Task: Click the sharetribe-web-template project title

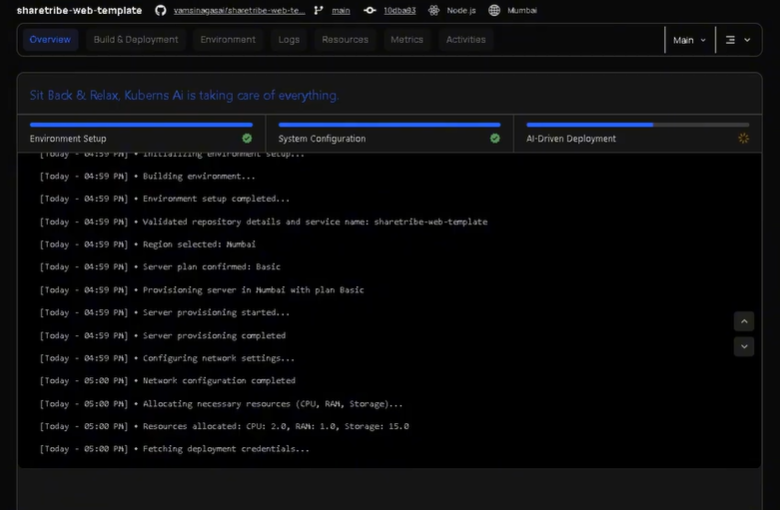Action: (80, 10)
